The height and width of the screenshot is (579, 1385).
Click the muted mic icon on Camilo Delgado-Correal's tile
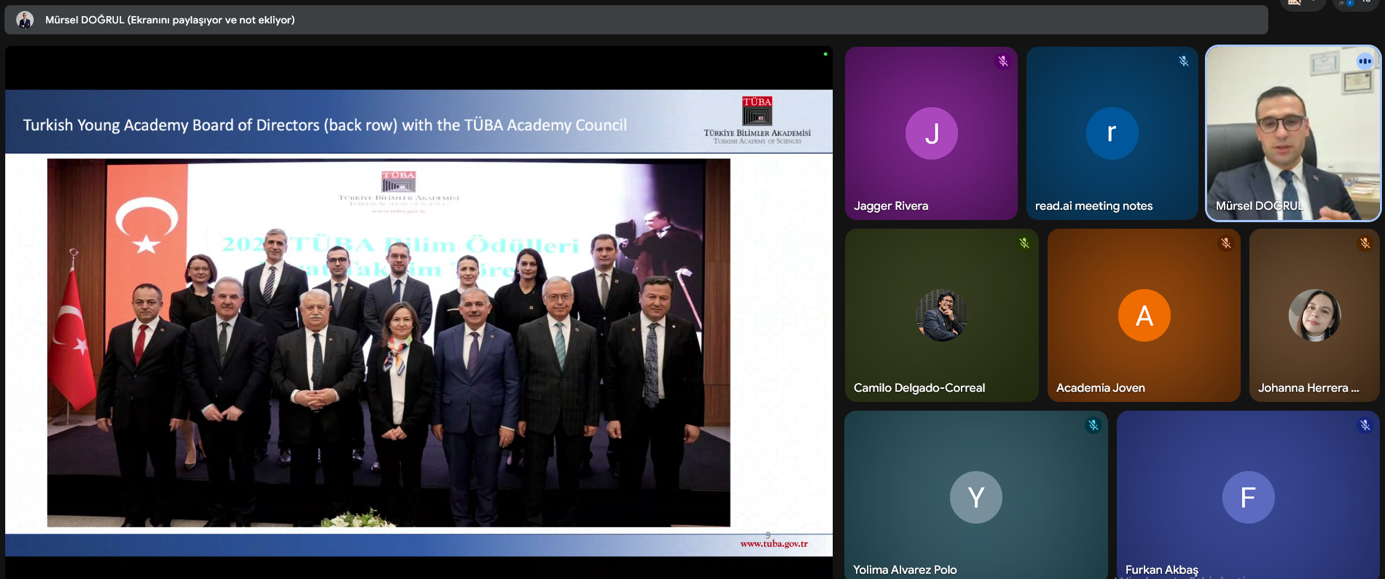[1024, 243]
